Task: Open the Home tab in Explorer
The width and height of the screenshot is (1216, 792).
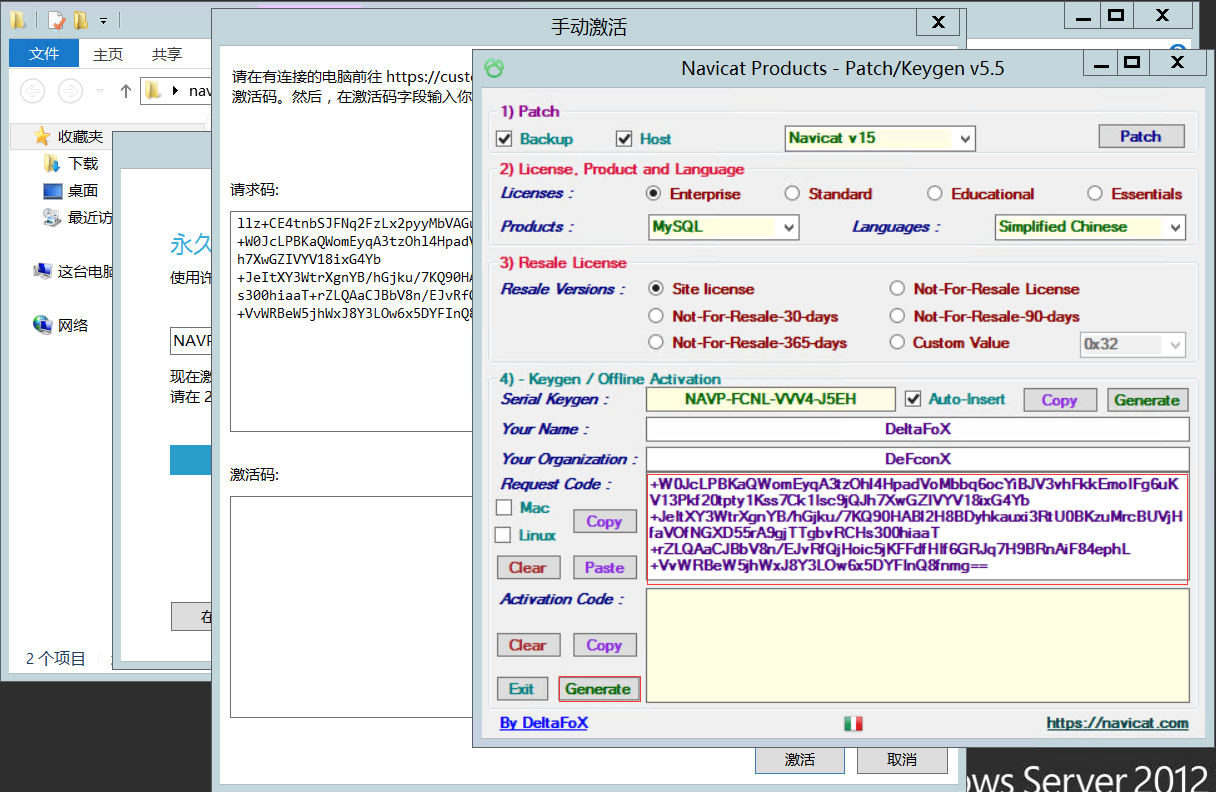Action: click(x=108, y=54)
